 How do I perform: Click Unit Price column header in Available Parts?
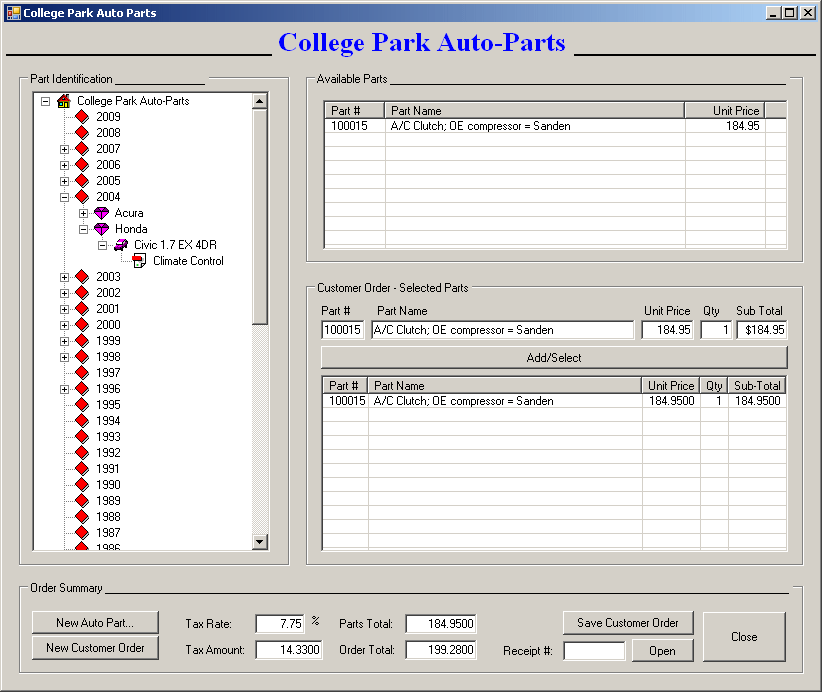tap(724, 111)
